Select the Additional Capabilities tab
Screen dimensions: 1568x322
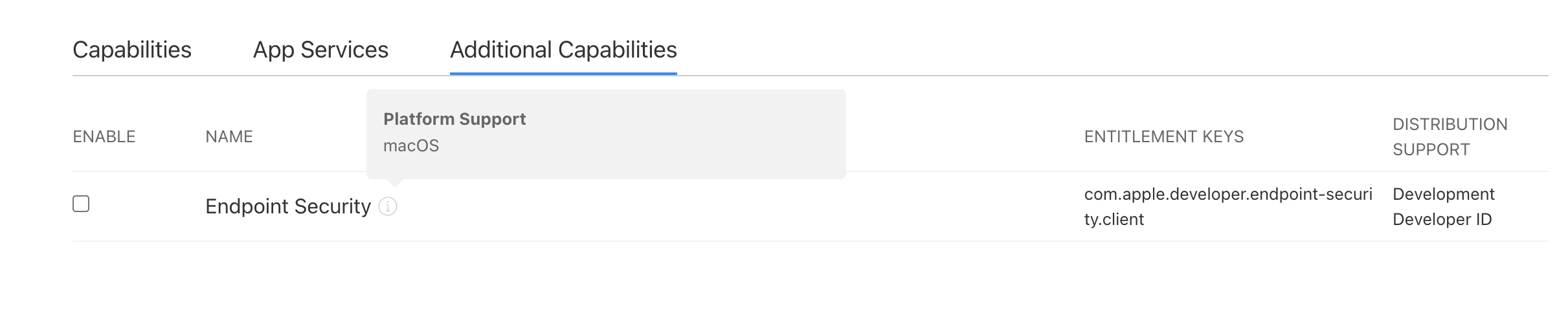[x=563, y=50]
